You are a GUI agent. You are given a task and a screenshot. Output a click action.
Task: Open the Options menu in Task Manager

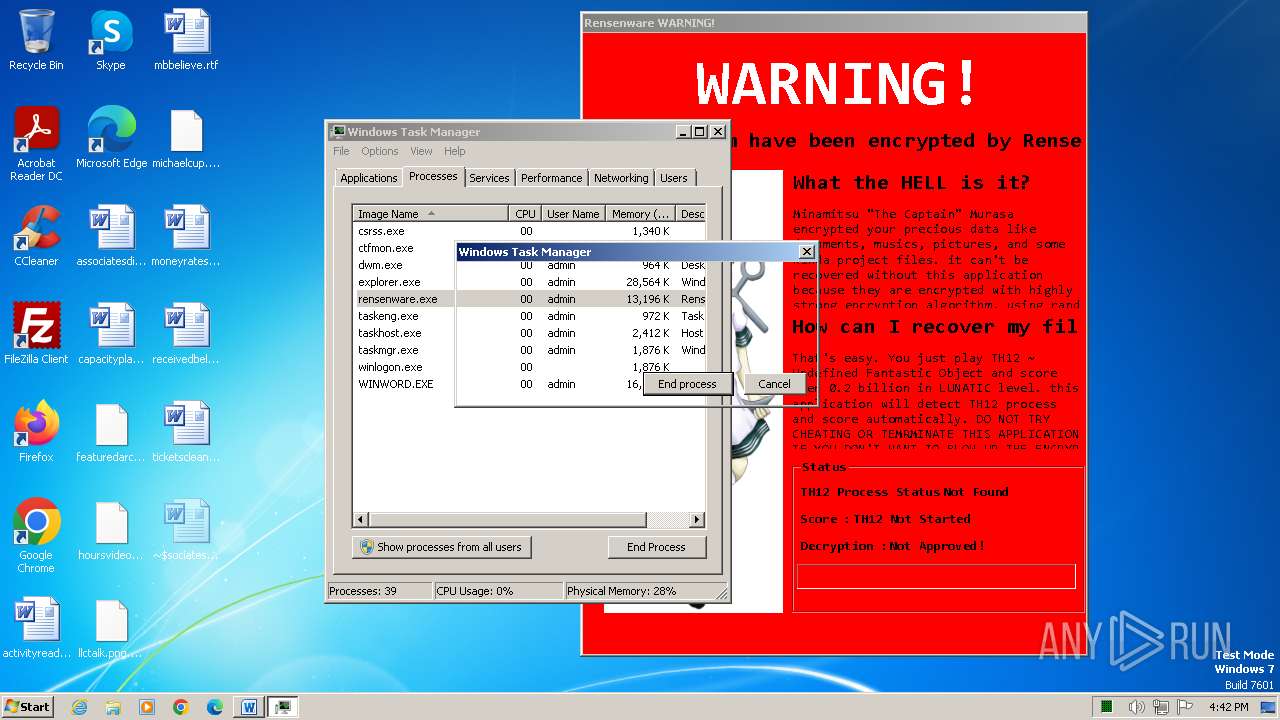coord(380,151)
